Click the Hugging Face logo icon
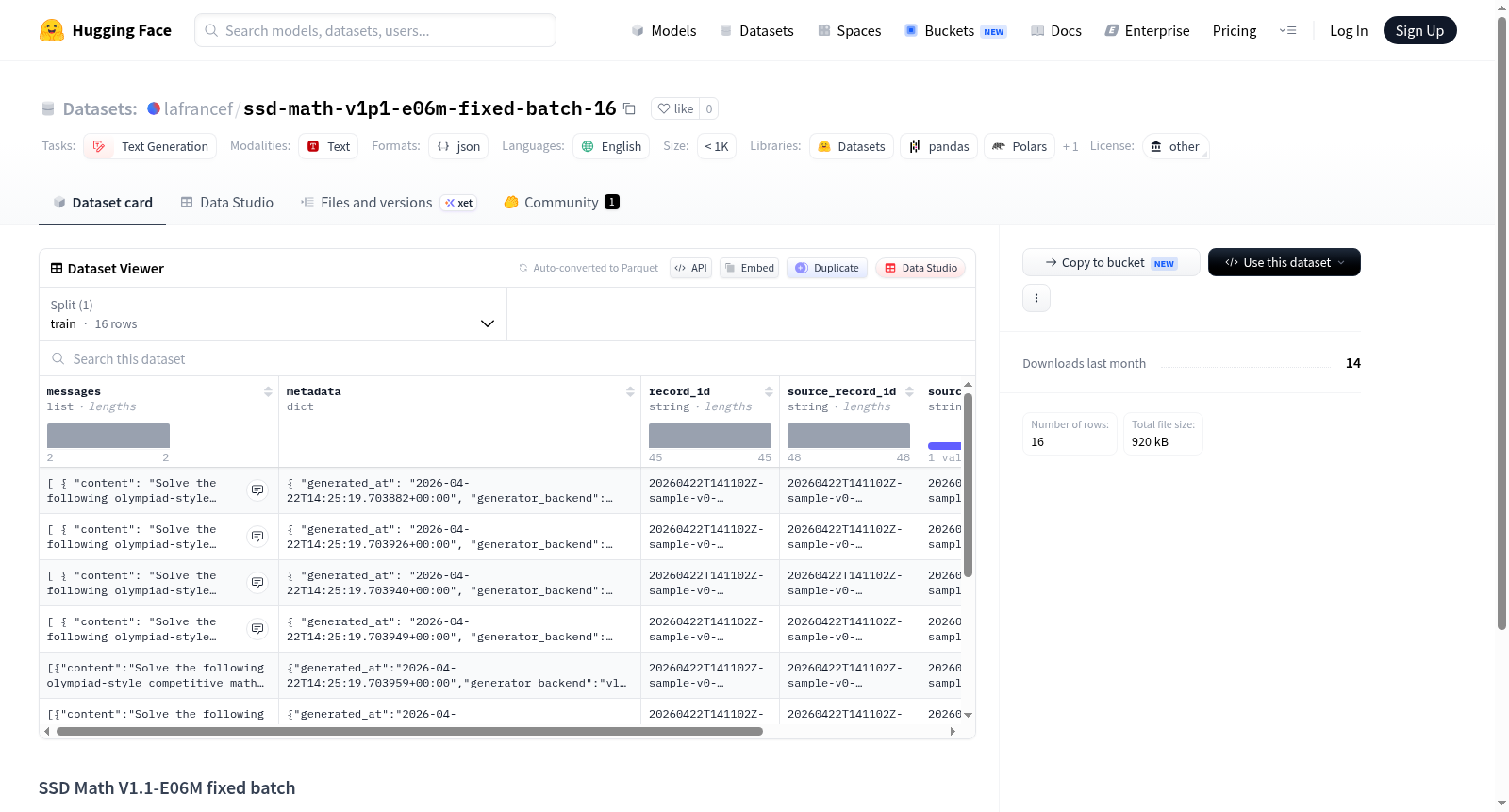The image size is (1509, 812). point(52,30)
